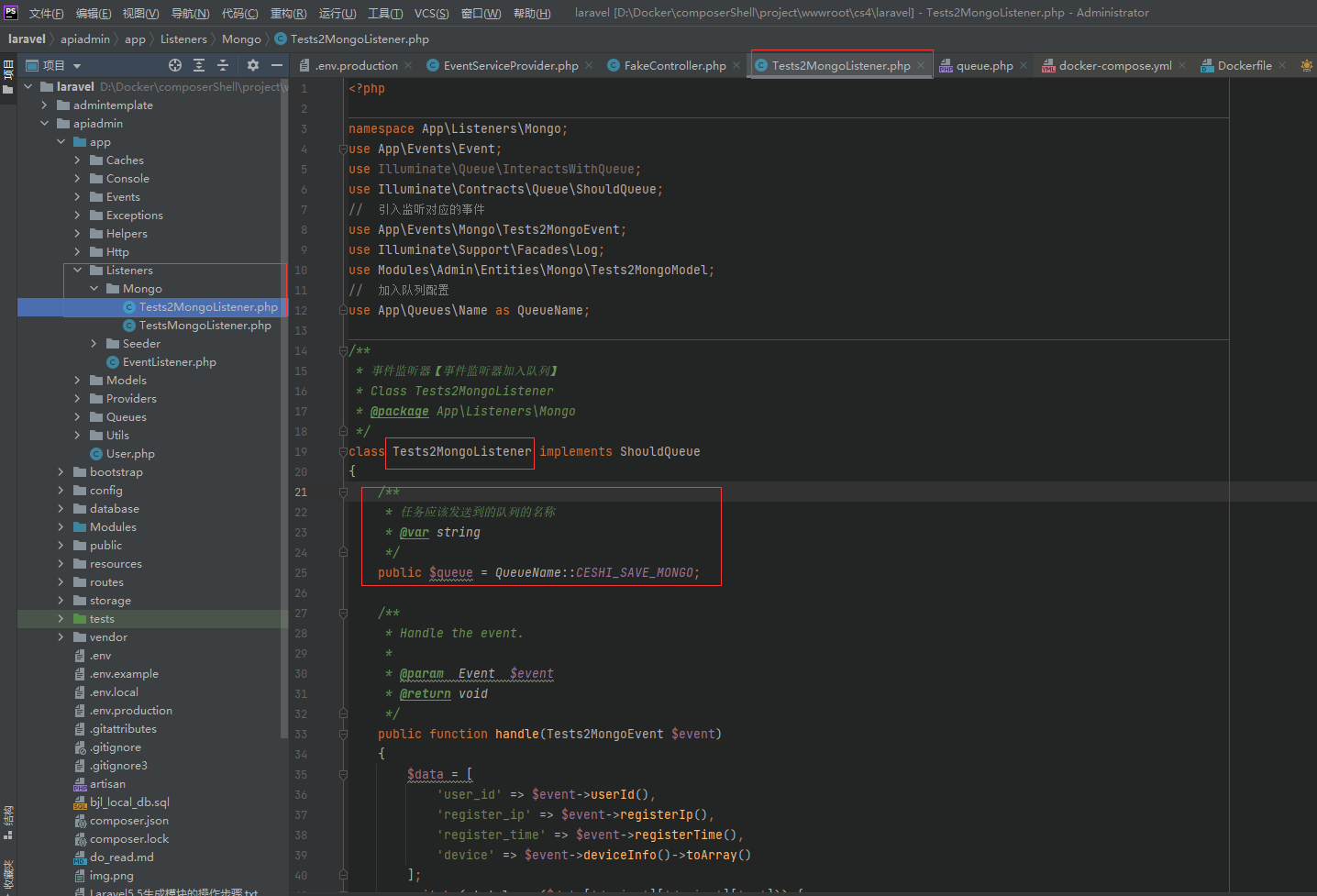Open the 项目 tool window side tab
Viewport: 1317px width, 896px height.
pos(8,77)
